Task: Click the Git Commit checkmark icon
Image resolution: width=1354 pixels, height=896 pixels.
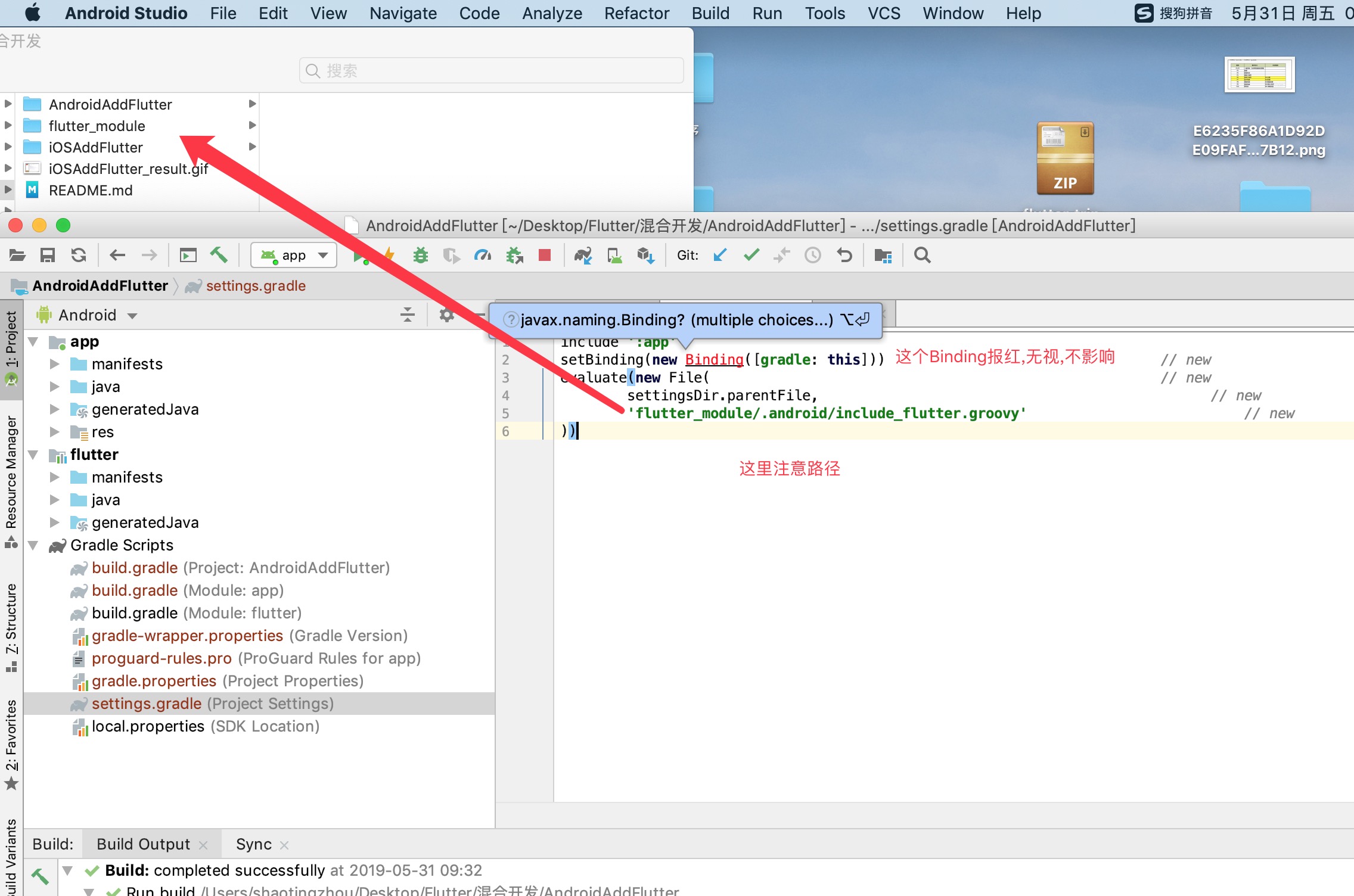Action: click(751, 256)
